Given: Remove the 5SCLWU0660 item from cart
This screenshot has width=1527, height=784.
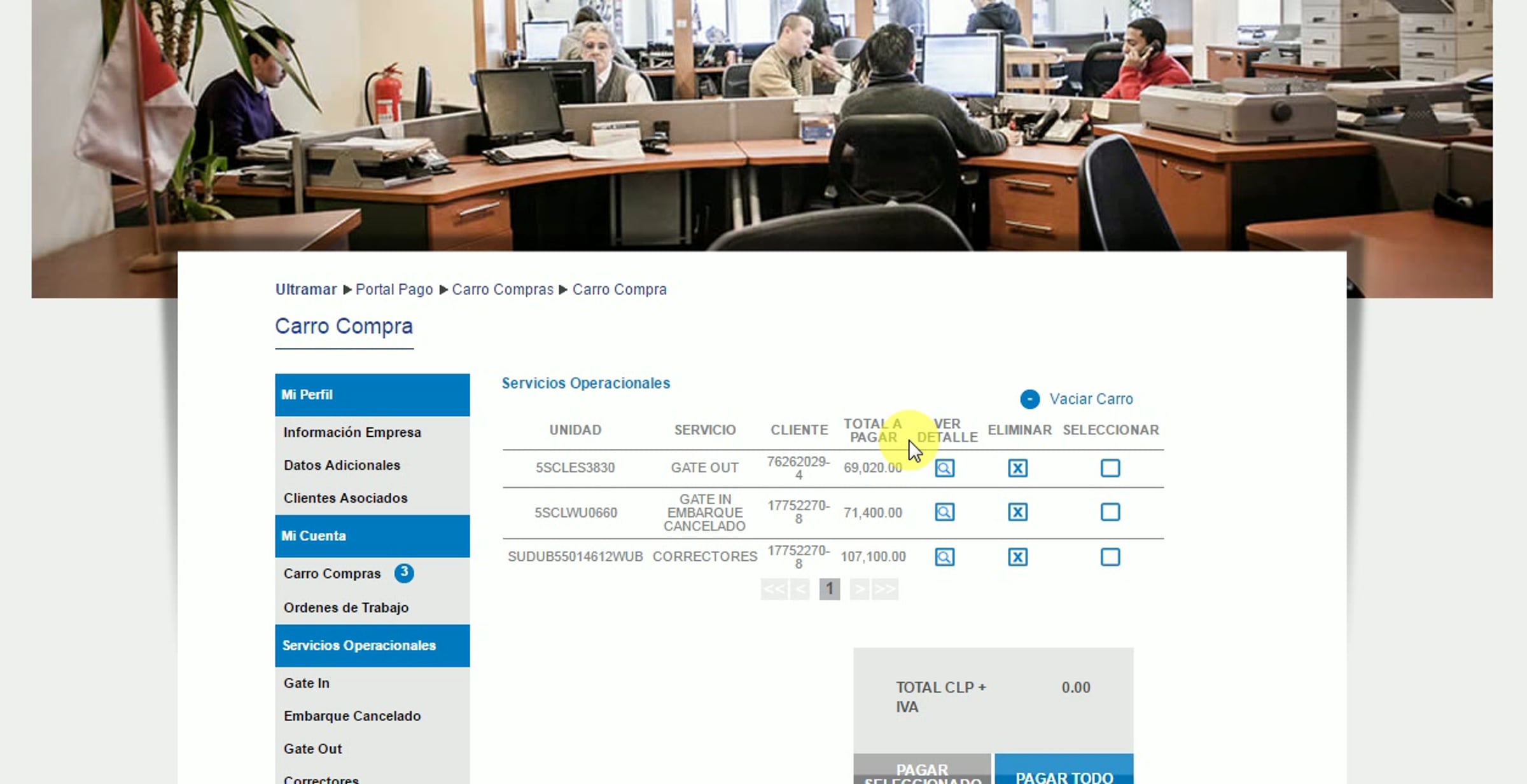Looking at the screenshot, I should pos(1017,512).
